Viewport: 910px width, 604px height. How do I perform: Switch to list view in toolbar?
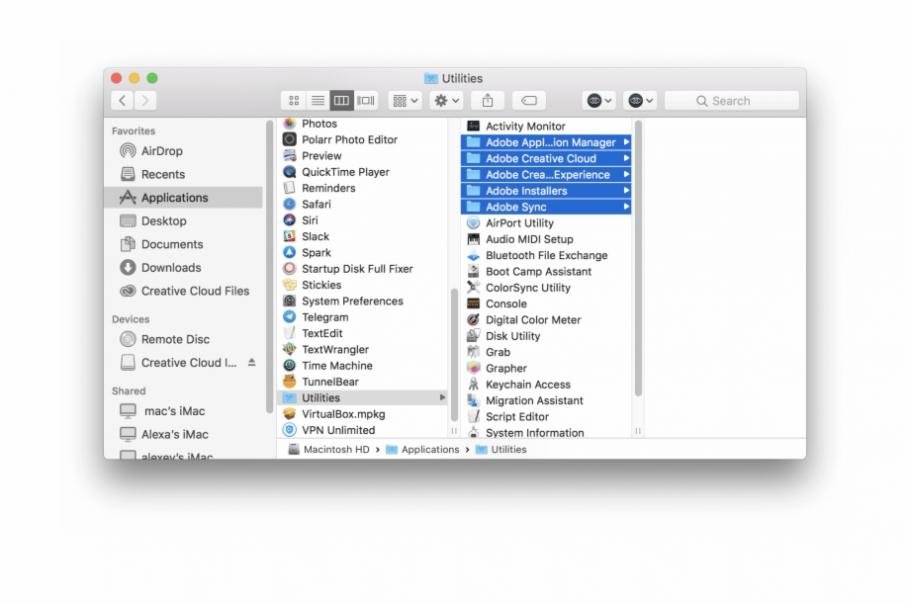[x=317, y=101]
